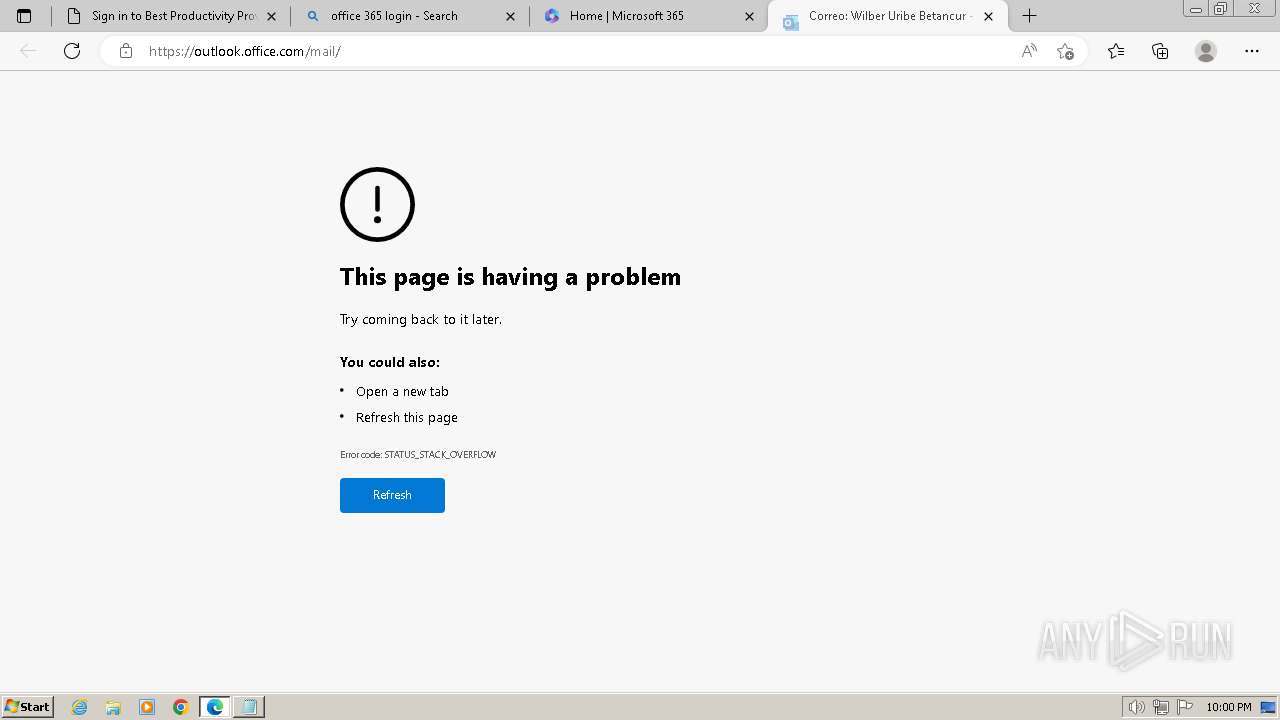The height and width of the screenshot is (720, 1280).
Task: Open a new browser tab with plus button
Action: pyautogui.click(x=1029, y=16)
